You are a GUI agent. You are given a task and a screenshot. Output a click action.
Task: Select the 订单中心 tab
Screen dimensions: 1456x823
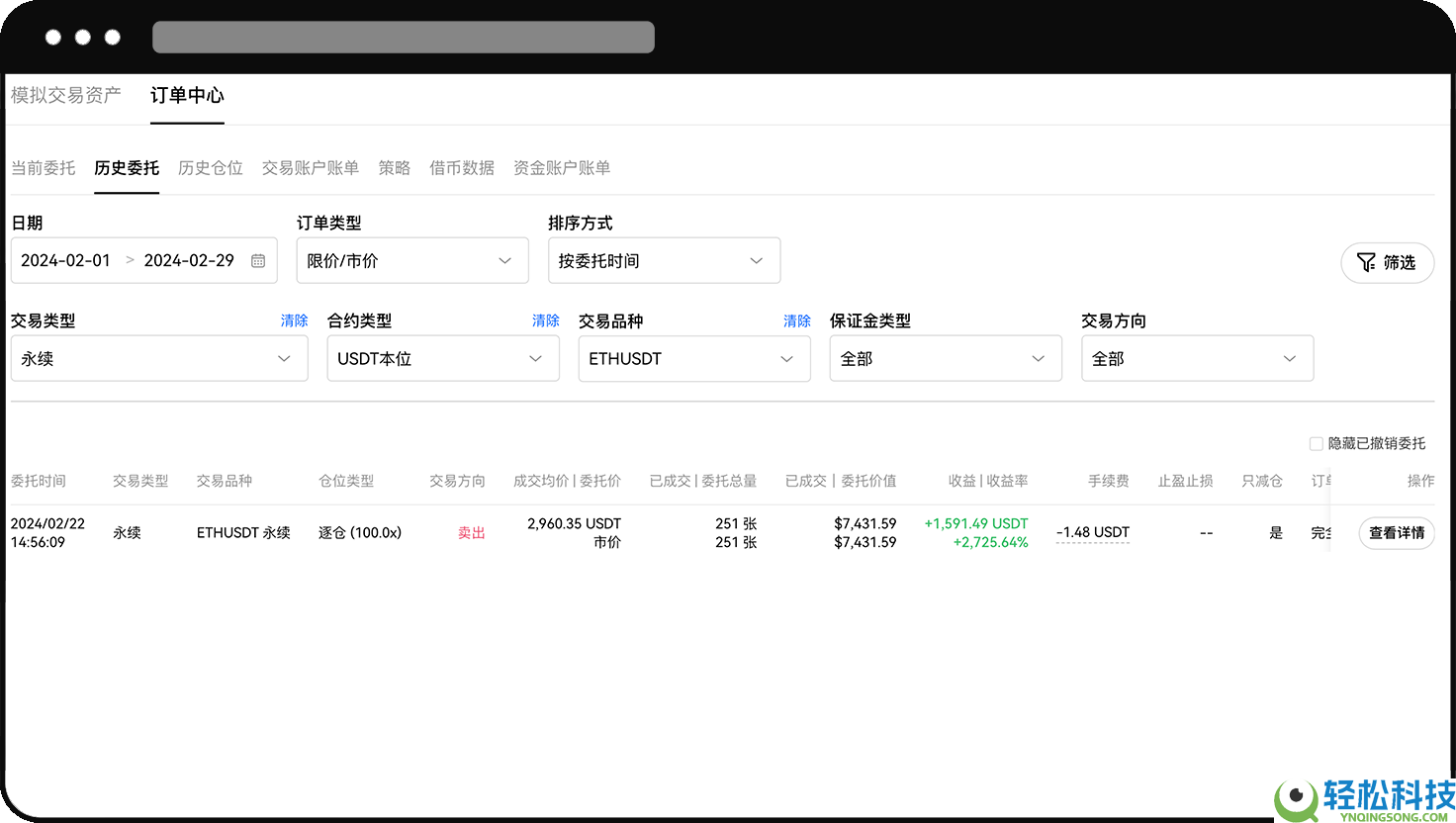(x=187, y=95)
